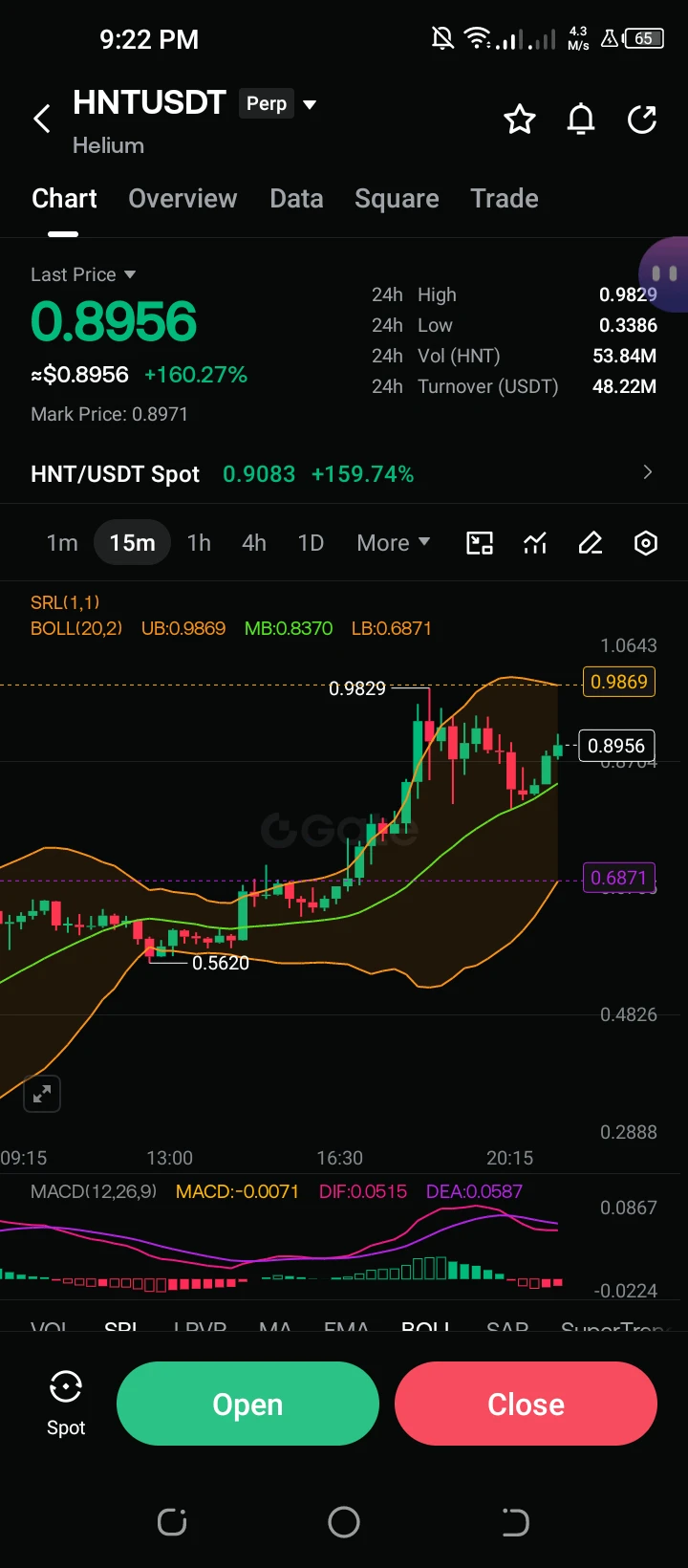Switch to the Overview tab
Image resolution: width=688 pixels, height=1568 pixels.
click(x=183, y=199)
